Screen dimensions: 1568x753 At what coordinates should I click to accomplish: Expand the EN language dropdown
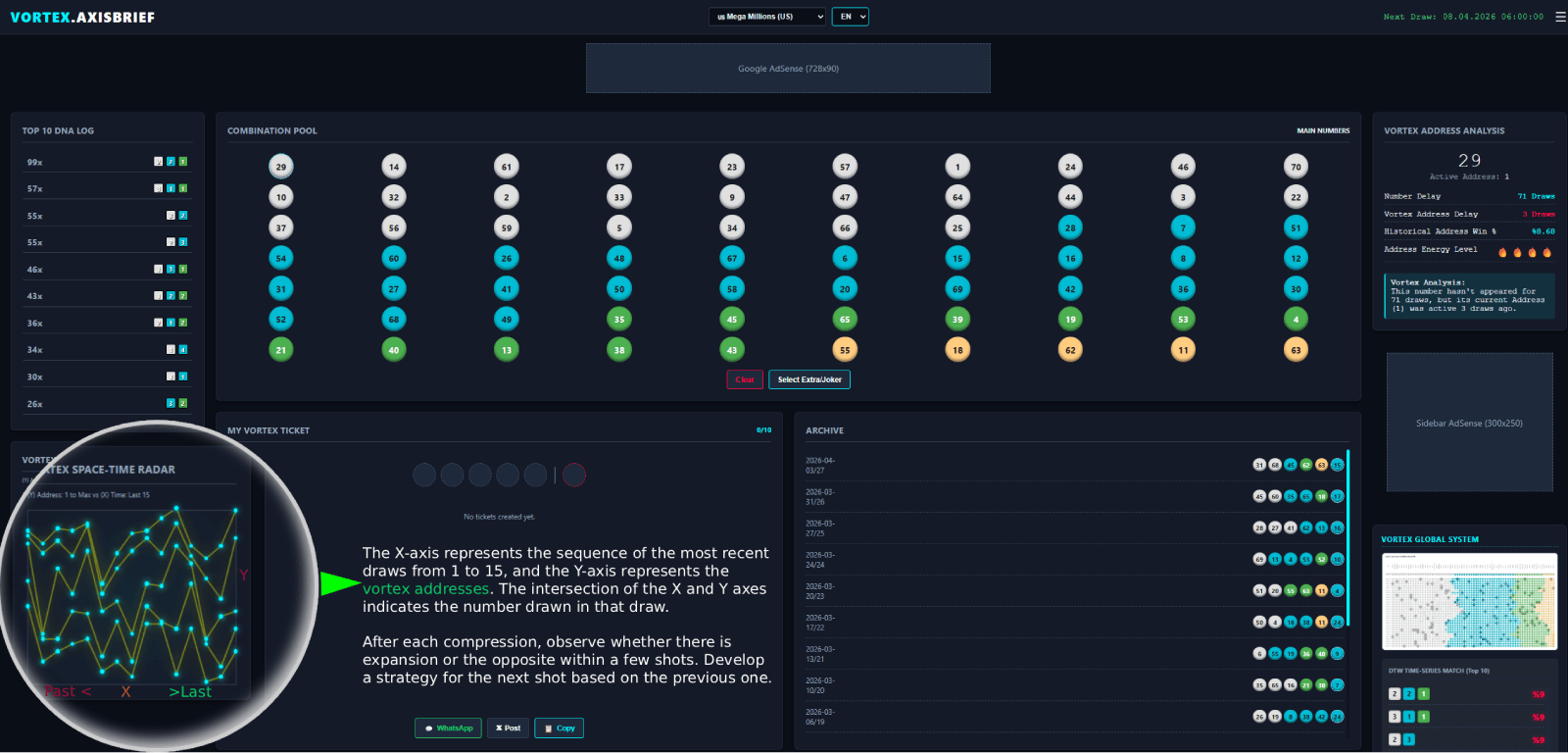coord(850,17)
